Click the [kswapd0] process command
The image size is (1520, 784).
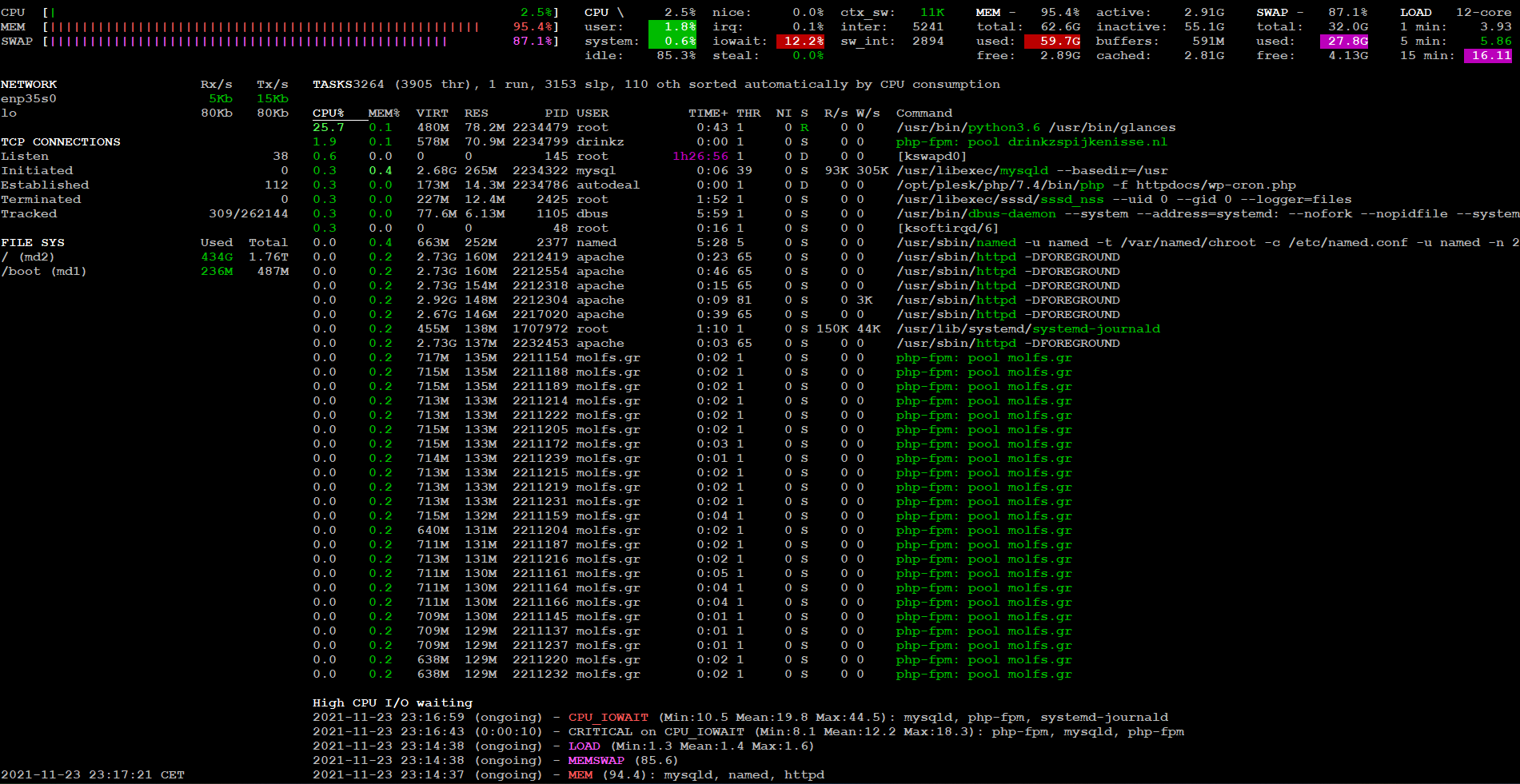[932, 157]
